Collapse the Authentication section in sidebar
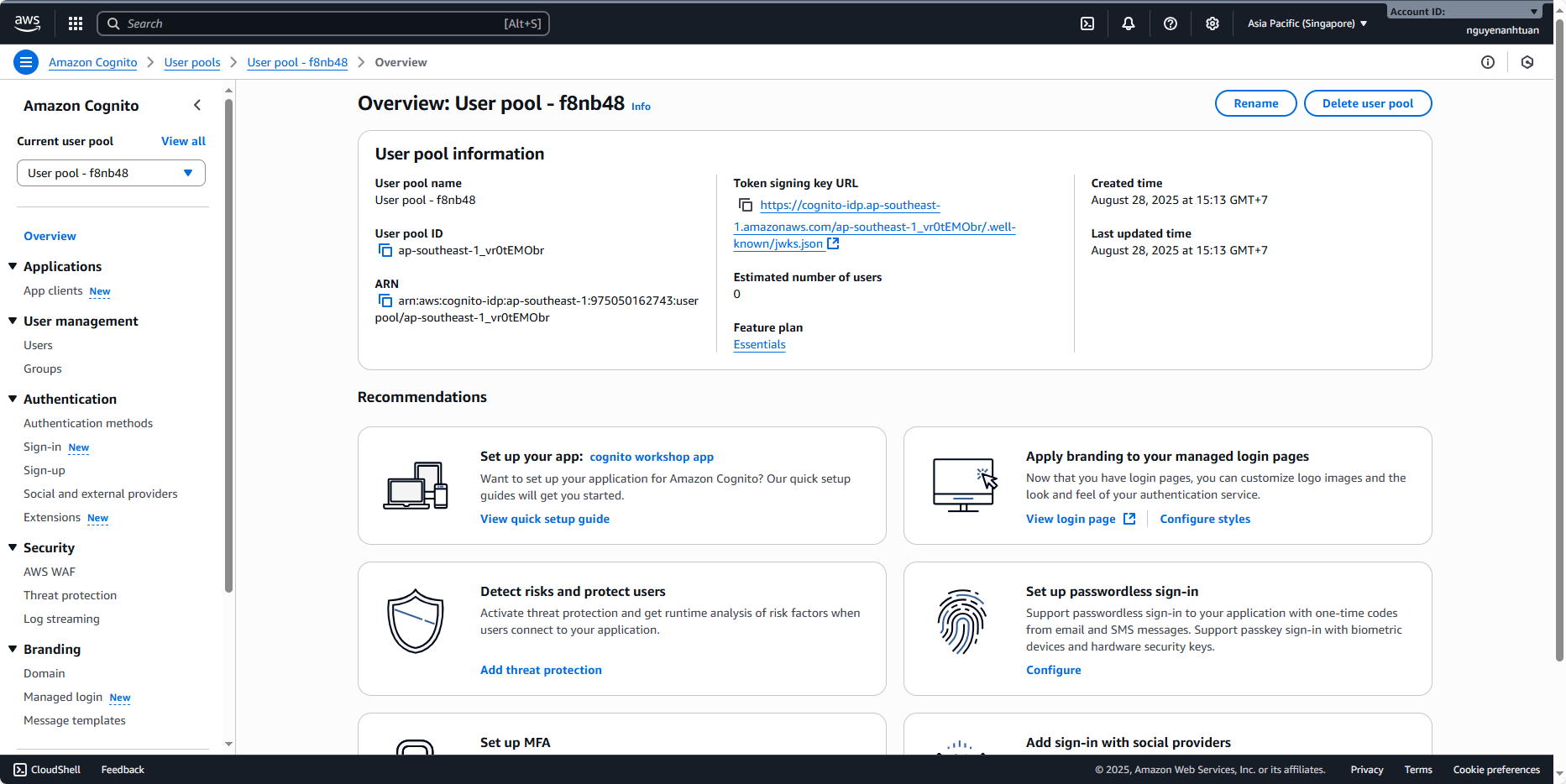Viewport: 1566px width, 784px height. [x=13, y=399]
